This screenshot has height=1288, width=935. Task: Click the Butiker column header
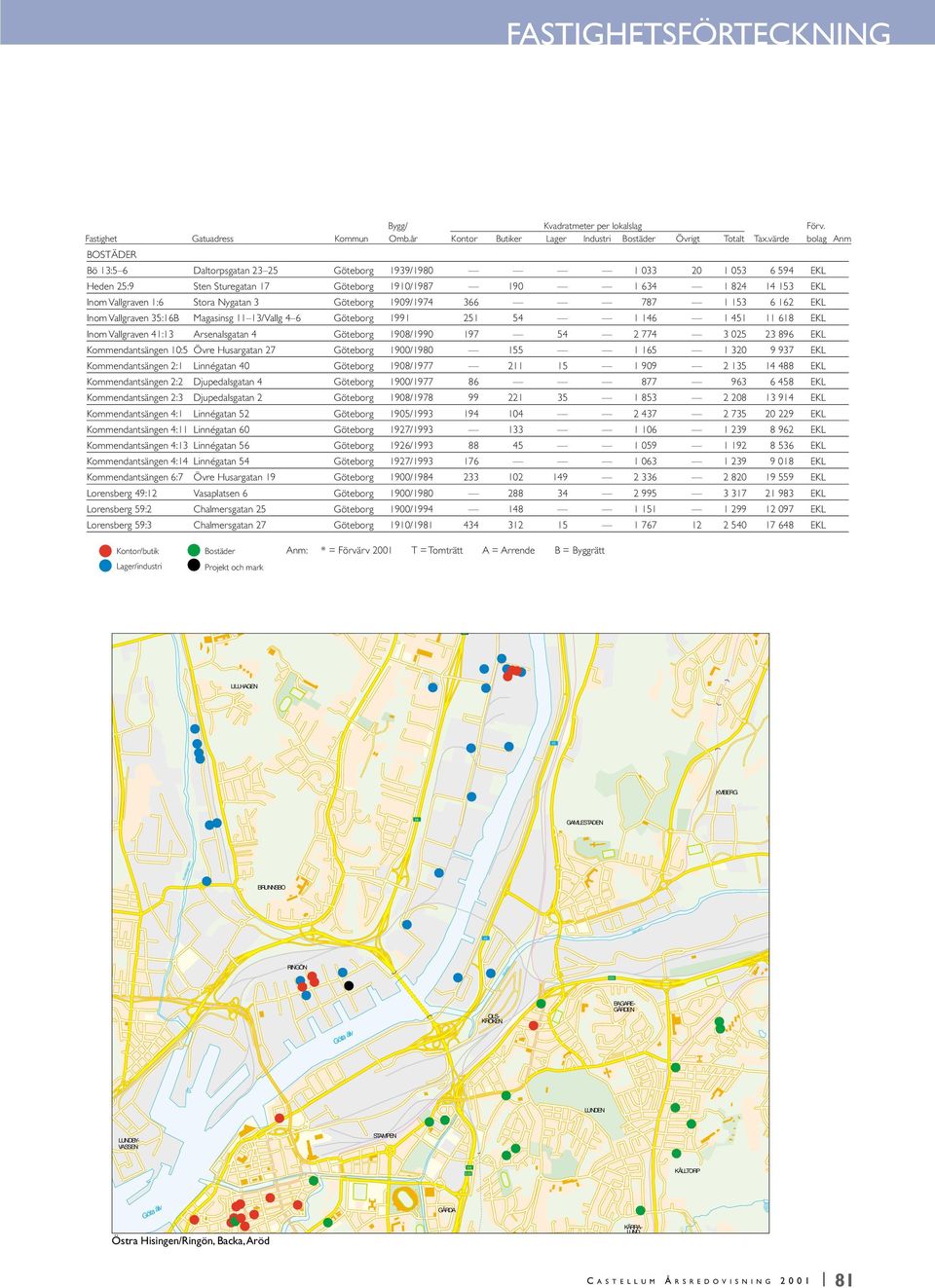pyautogui.click(x=508, y=239)
